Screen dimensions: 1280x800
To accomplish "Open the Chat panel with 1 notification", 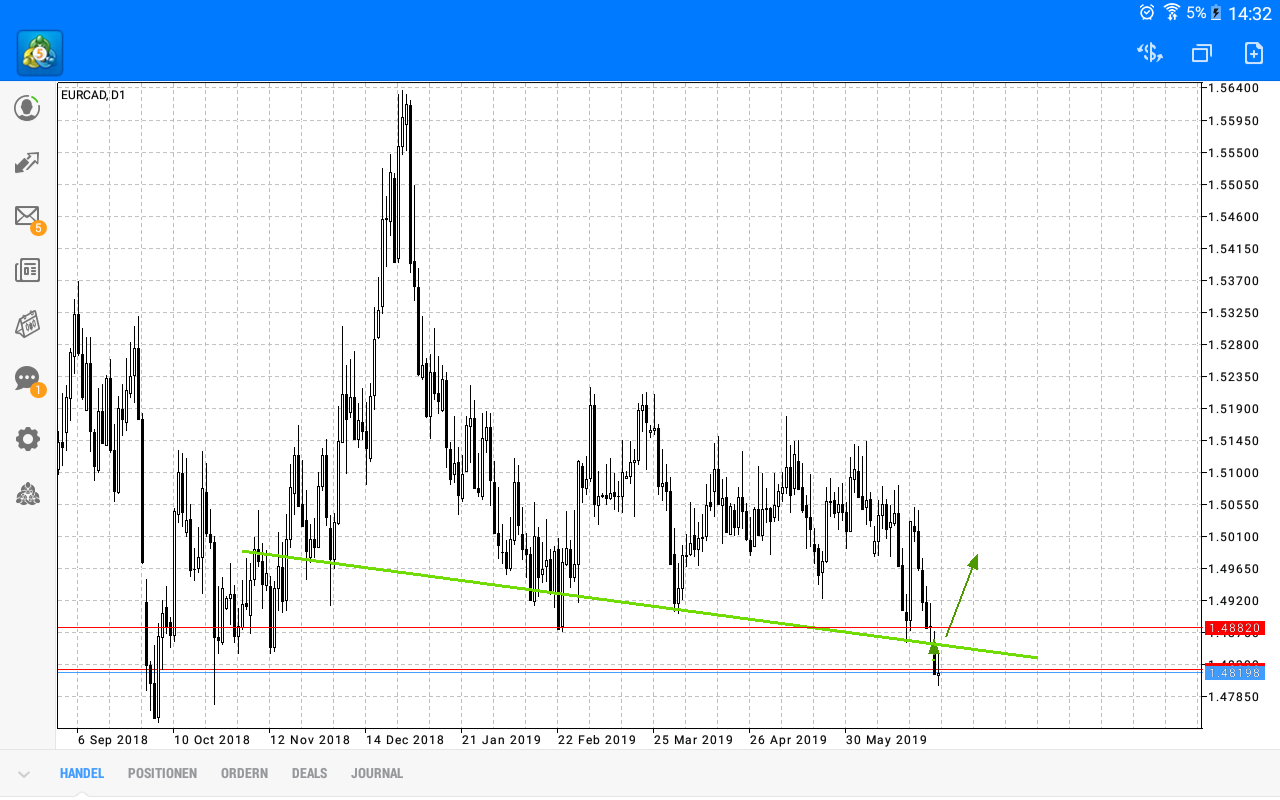I will point(27,379).
